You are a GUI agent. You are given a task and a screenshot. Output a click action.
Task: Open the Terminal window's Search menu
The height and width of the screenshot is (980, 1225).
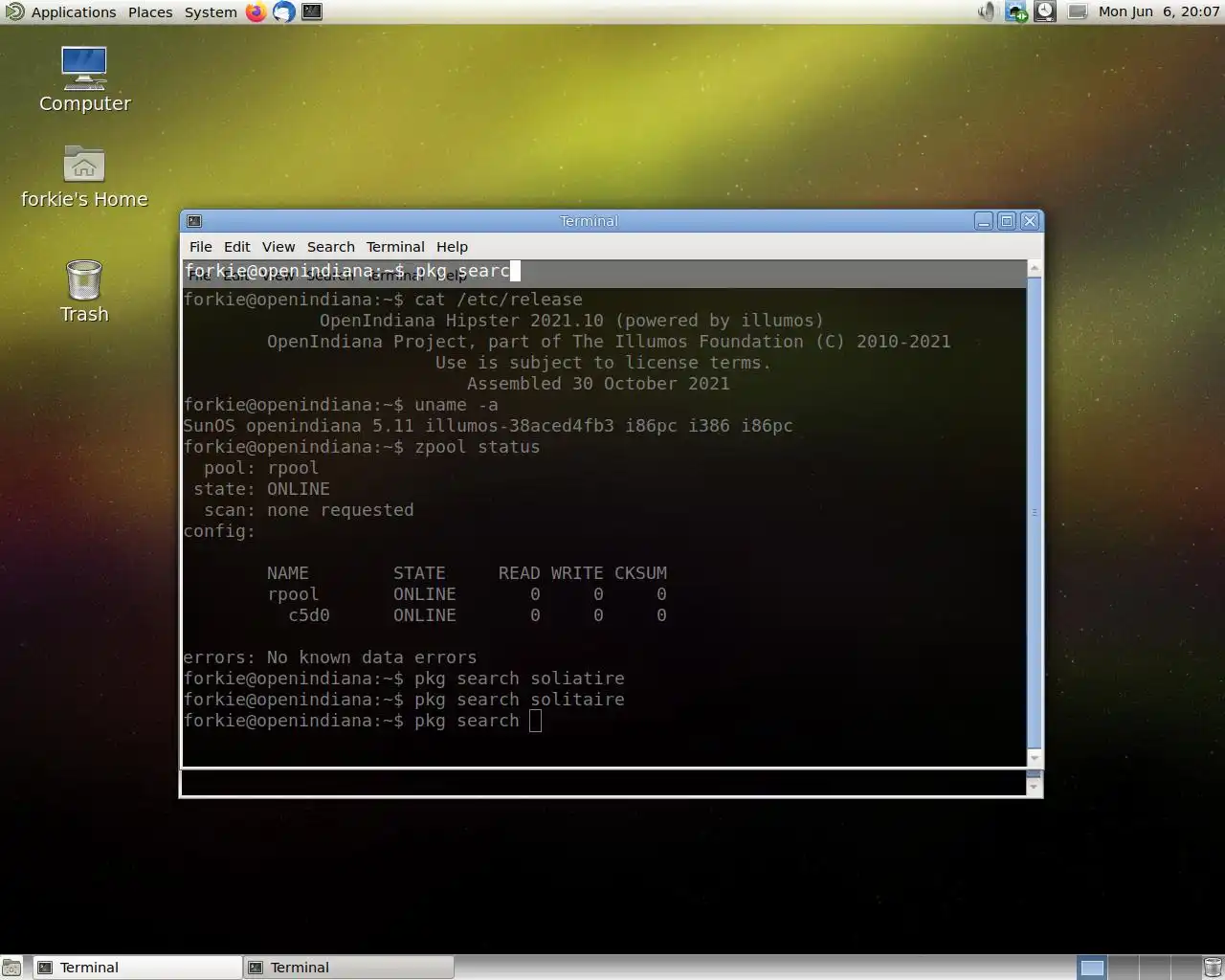point(331,246)
